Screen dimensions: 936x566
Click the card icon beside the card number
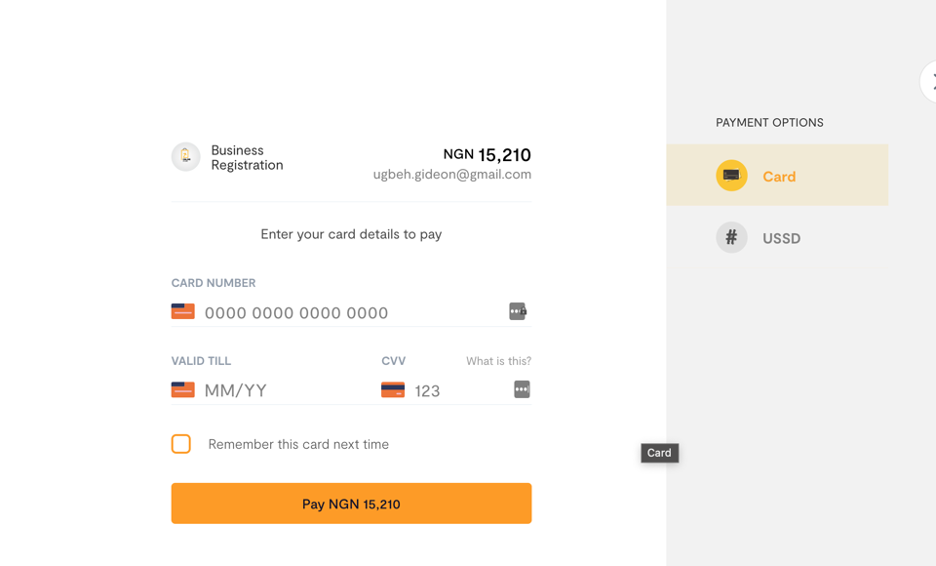coord(183,311)
